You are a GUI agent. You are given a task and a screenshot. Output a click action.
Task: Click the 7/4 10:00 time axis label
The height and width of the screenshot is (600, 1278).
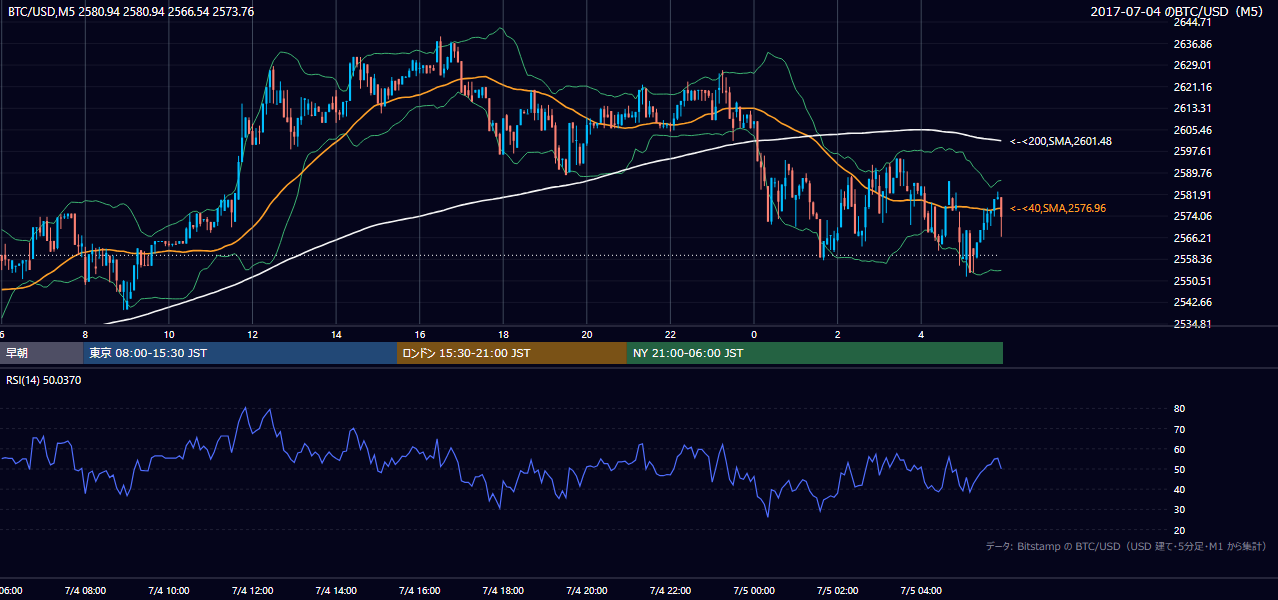coord(169,591)
